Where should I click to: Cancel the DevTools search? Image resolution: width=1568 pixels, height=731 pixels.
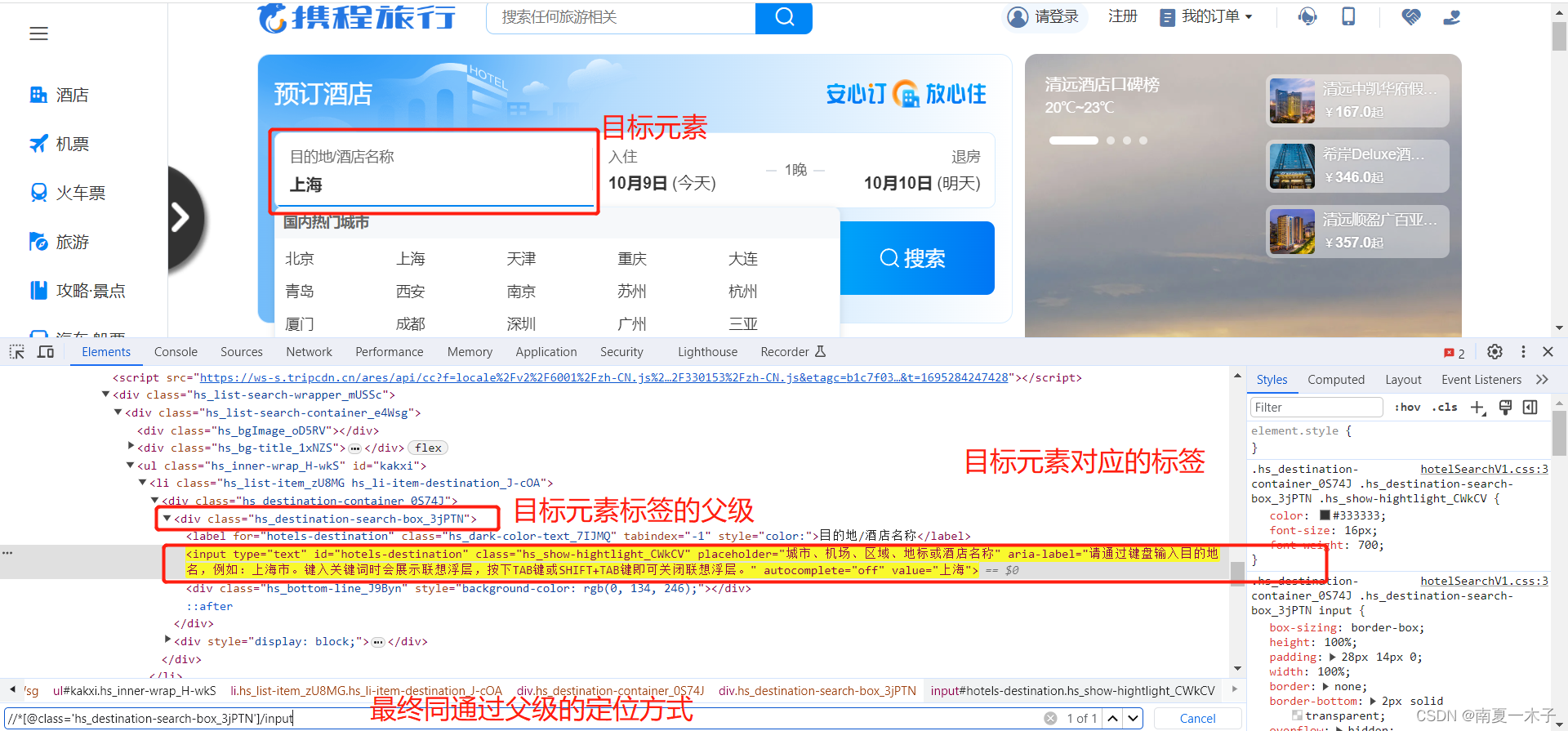click(1198, 719)
